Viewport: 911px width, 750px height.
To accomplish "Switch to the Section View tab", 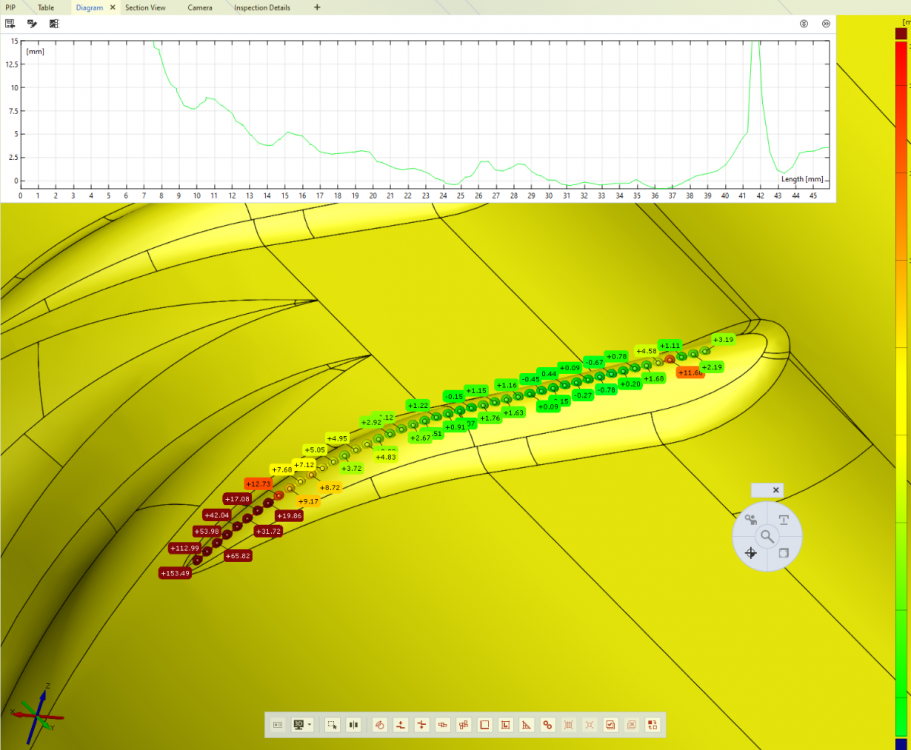I will pyautogui.click(x=143, y=7).
